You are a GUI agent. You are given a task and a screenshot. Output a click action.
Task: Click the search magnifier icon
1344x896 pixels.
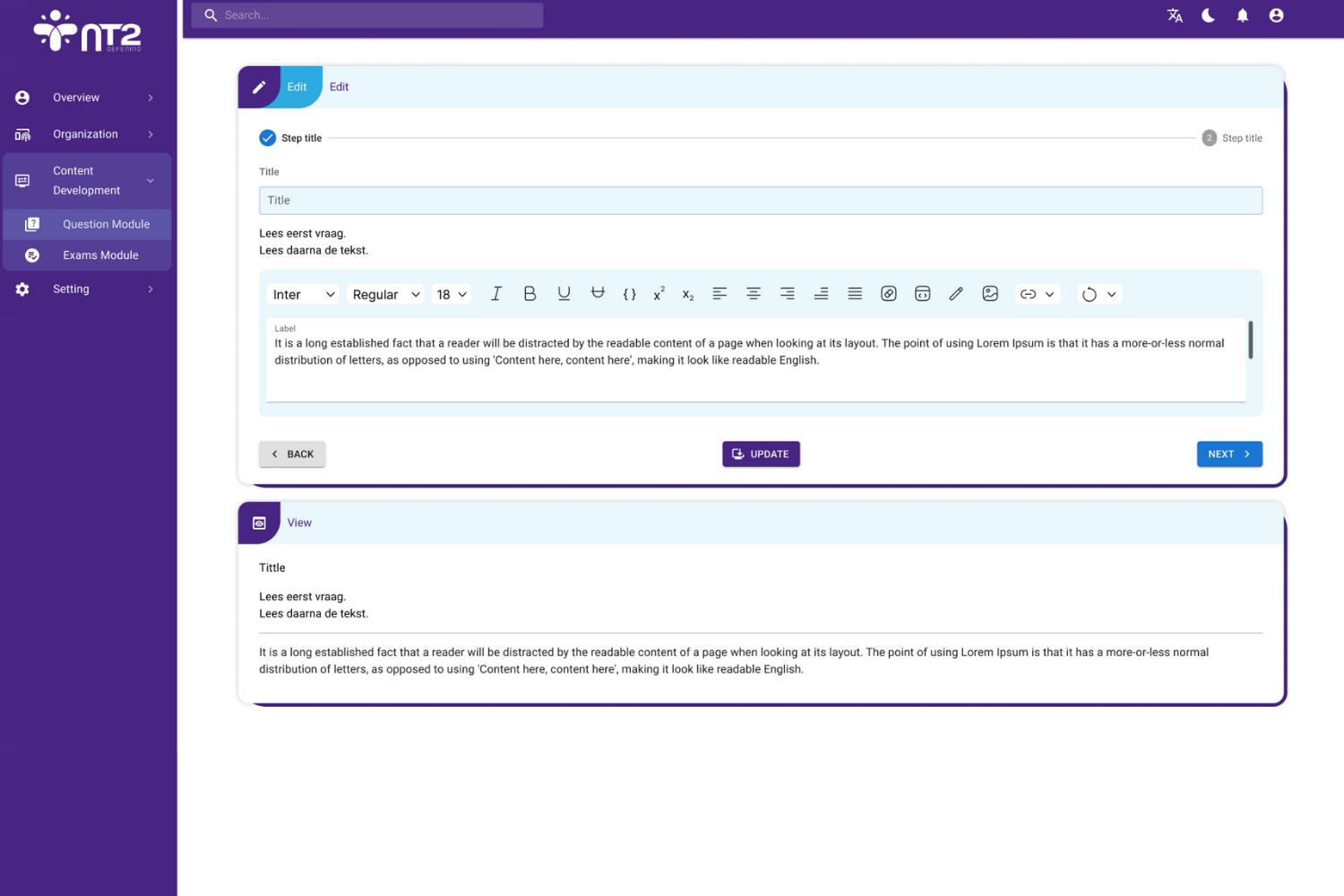[x=211, y=15]
